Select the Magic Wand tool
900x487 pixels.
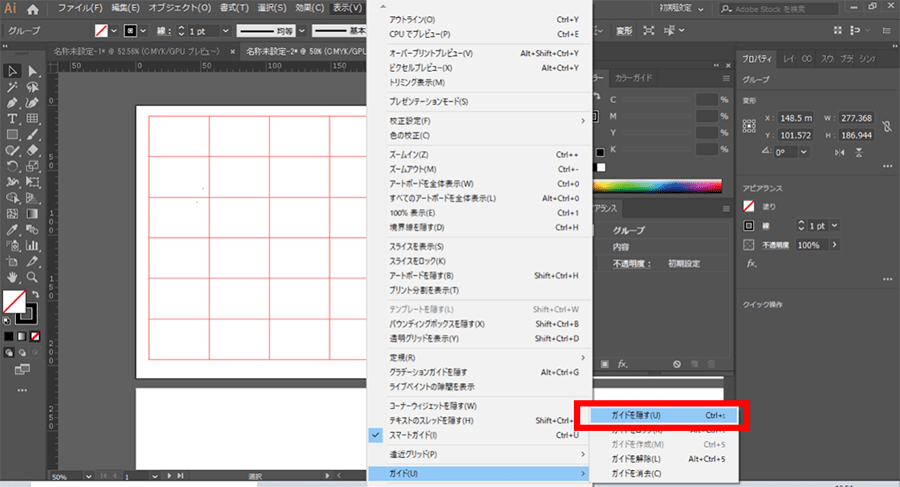[x=12, y=87]
